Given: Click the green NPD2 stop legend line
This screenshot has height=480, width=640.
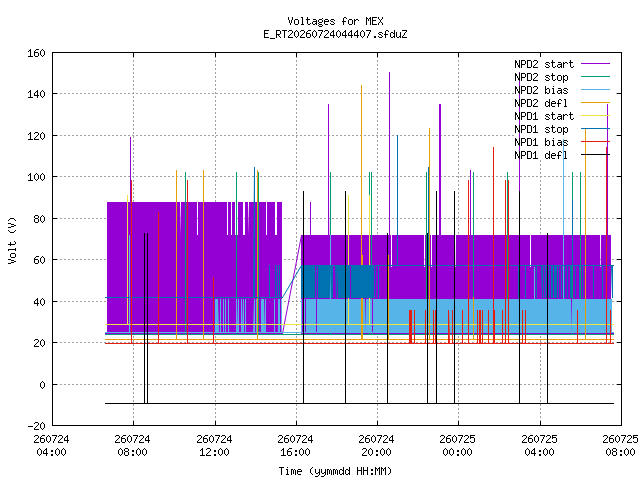Looking at the screenshot, I should coord(595,77).
